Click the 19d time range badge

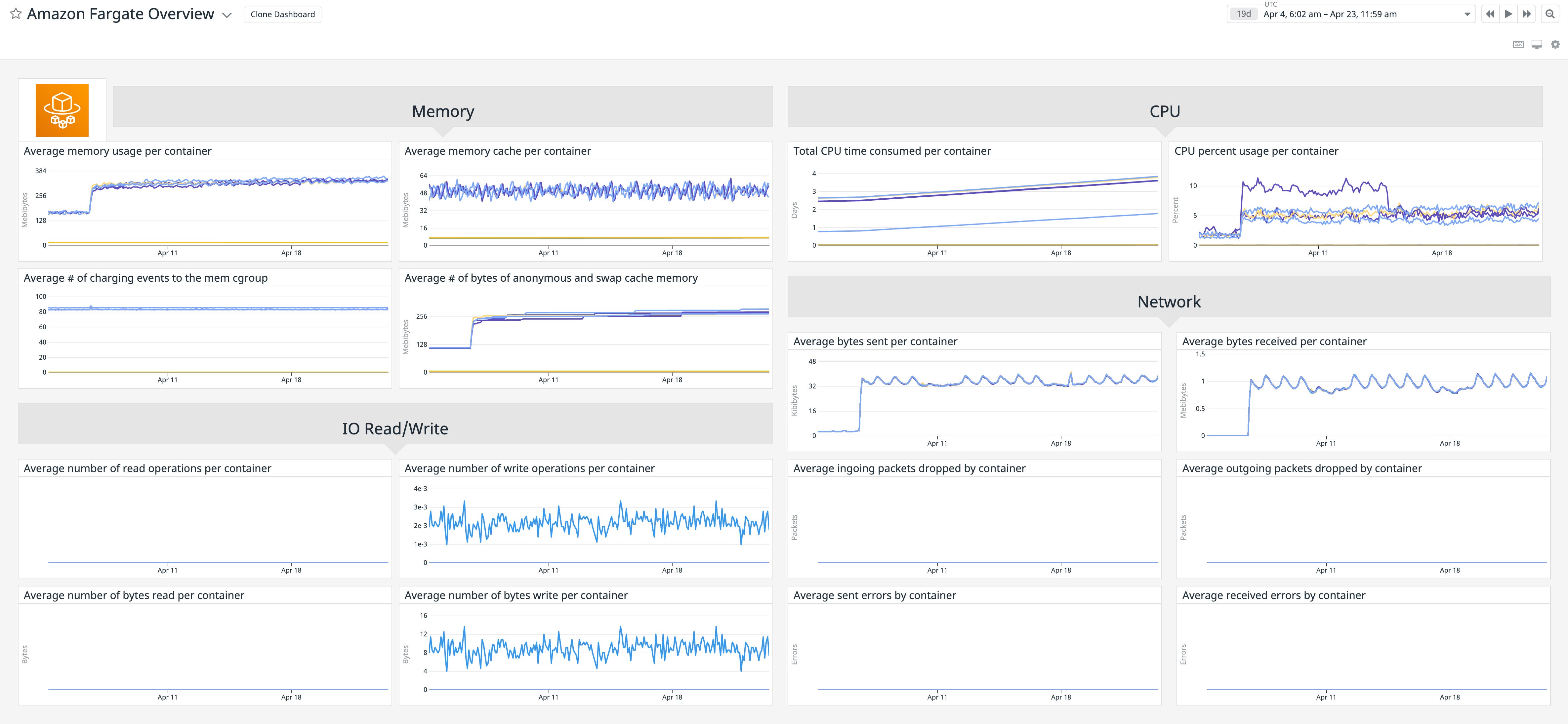pyautogui.click(x=1244, y=13)
